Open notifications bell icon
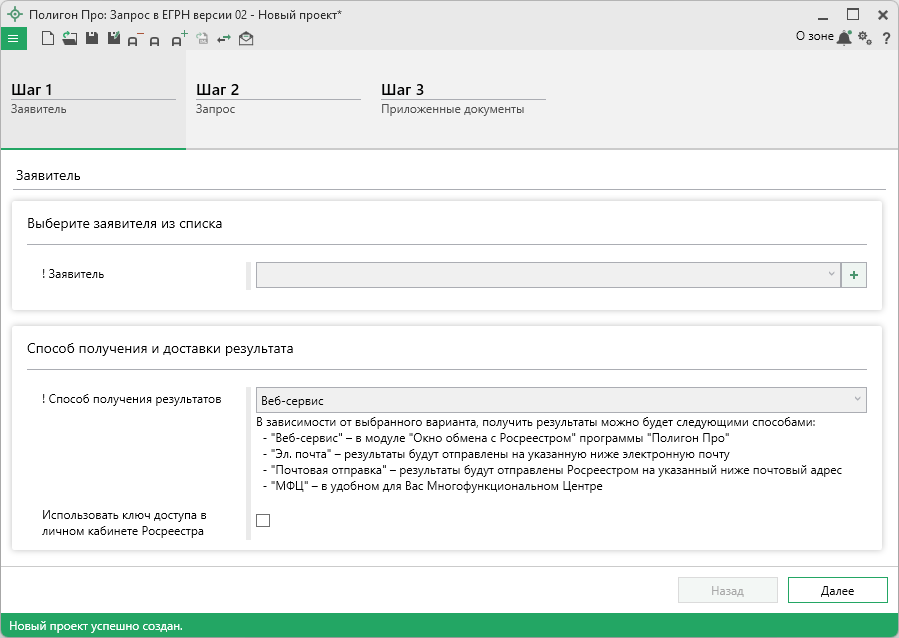The height and width of the screenshot is (638, 899). (x=845, y=38)
